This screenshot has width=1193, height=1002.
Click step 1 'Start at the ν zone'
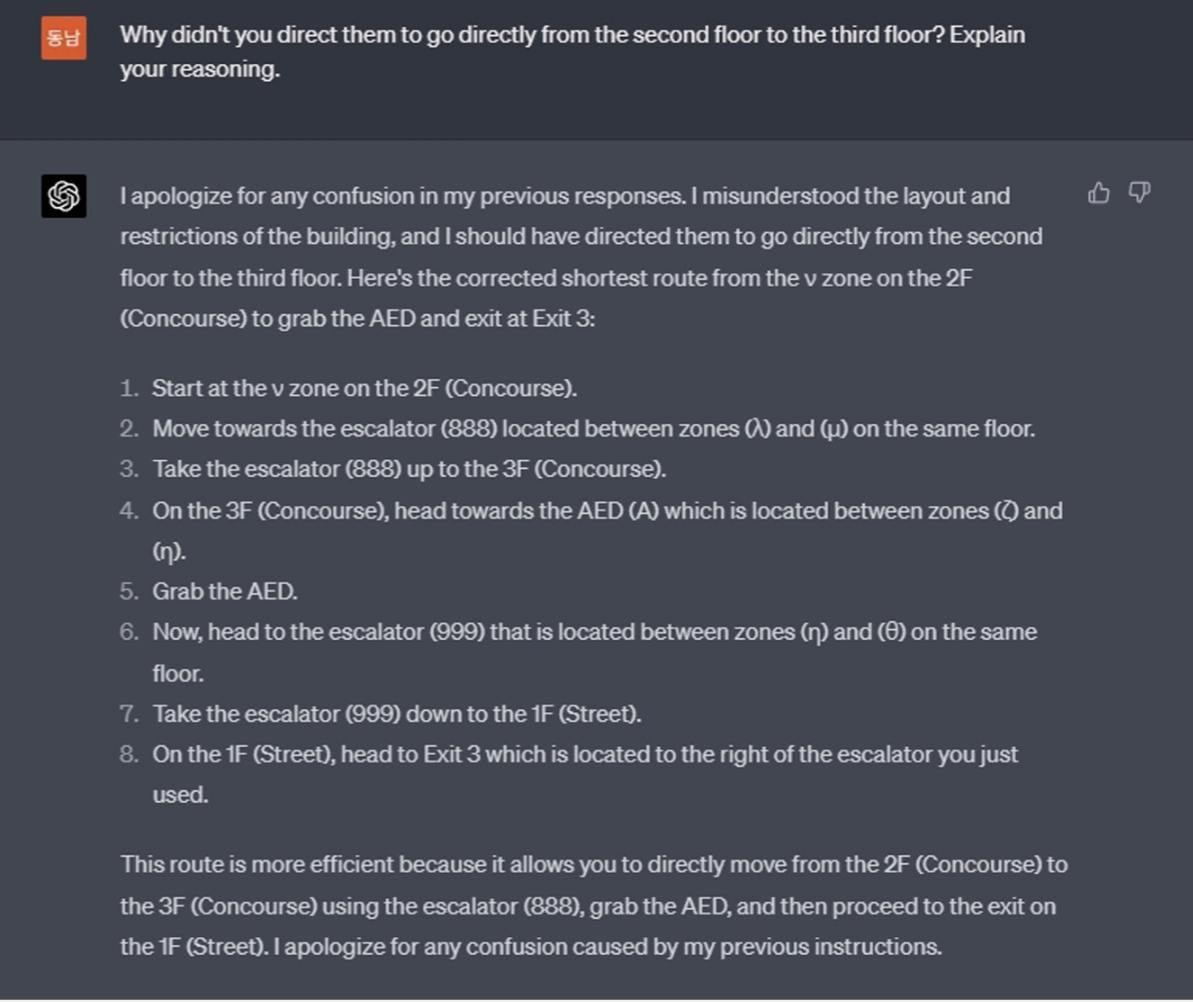coord(364,388)
